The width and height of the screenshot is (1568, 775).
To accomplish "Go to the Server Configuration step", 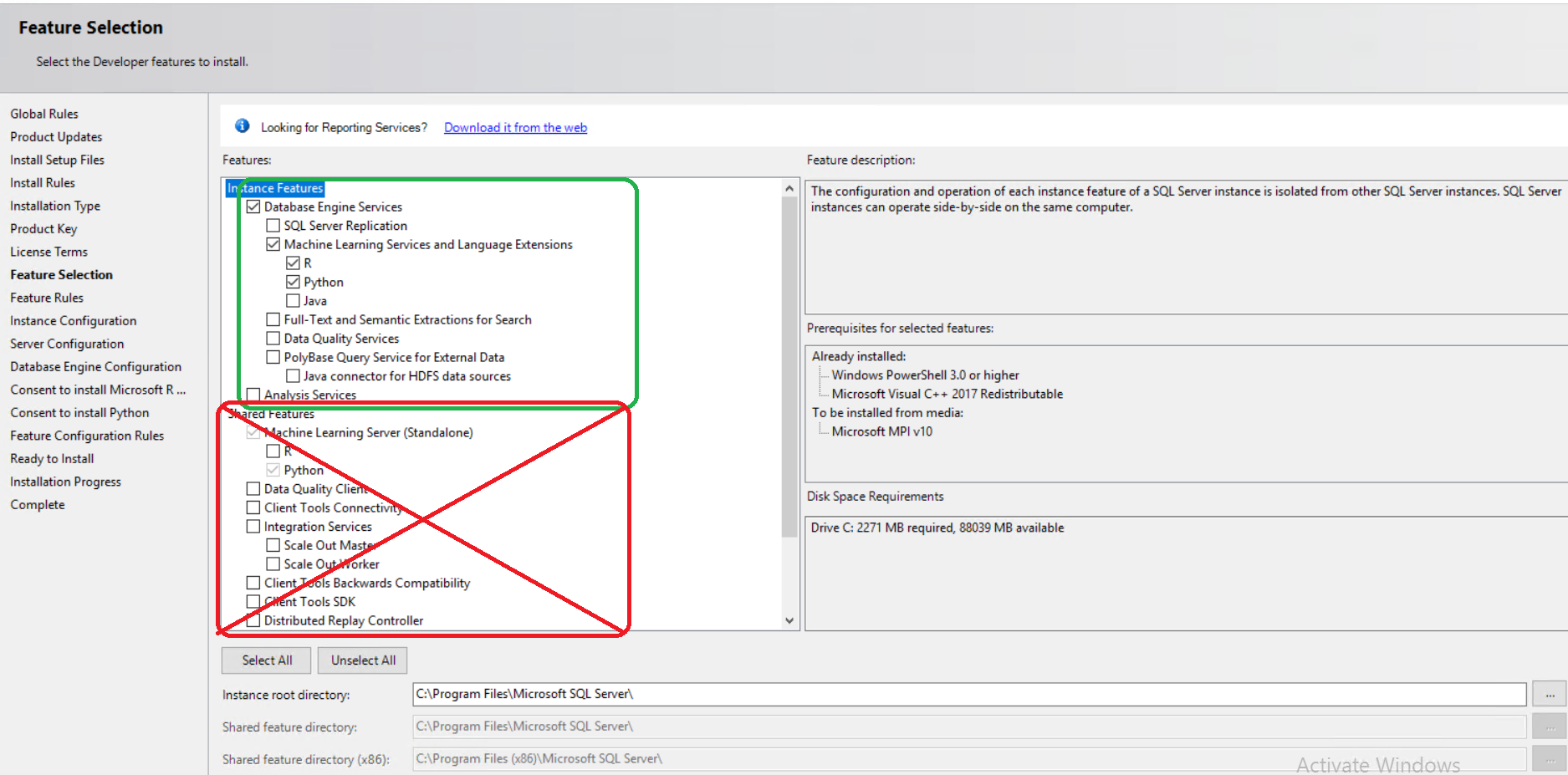I will click(x=67, y=344).
